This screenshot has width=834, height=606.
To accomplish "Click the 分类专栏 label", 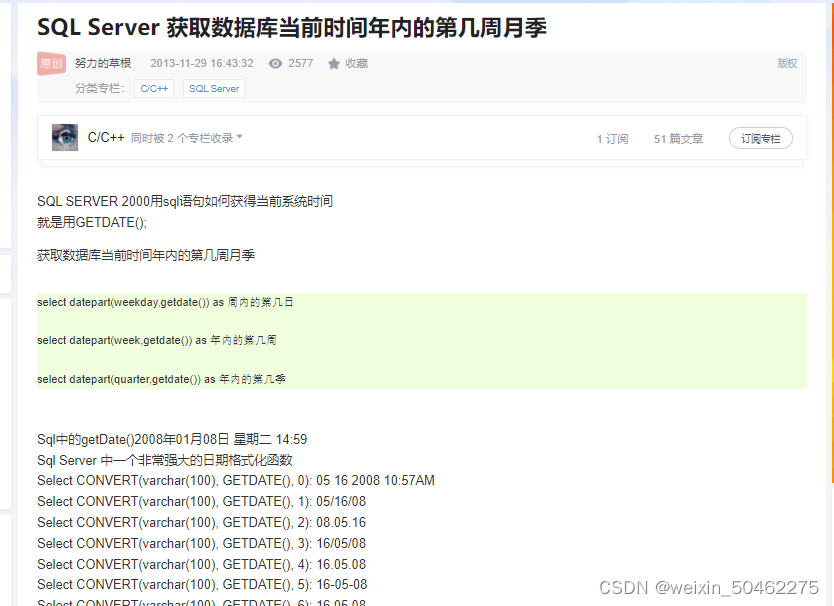I will pos(99,88).
